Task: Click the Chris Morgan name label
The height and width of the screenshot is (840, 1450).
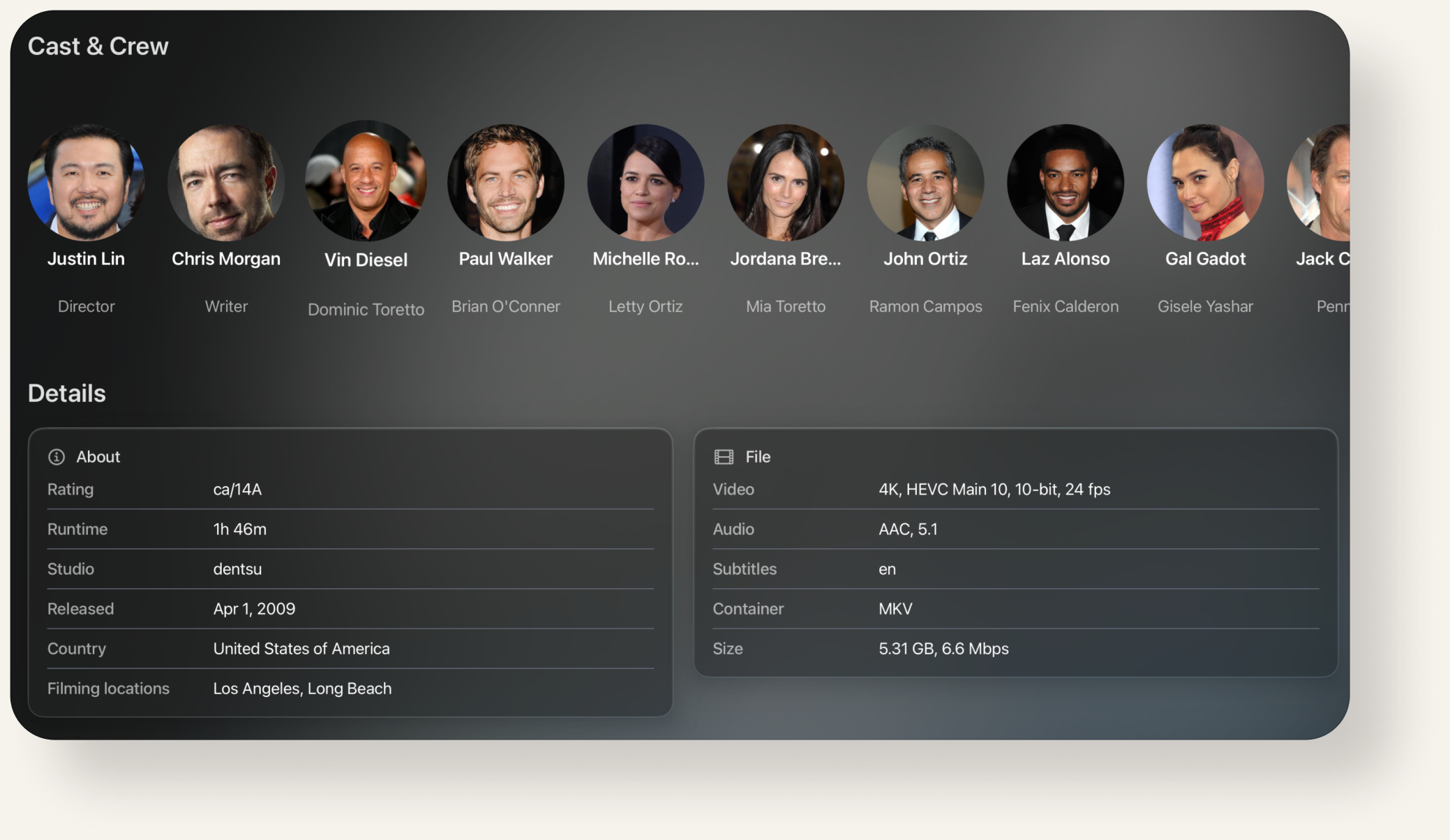Action: pyautogui.click(x=226, y=259)
